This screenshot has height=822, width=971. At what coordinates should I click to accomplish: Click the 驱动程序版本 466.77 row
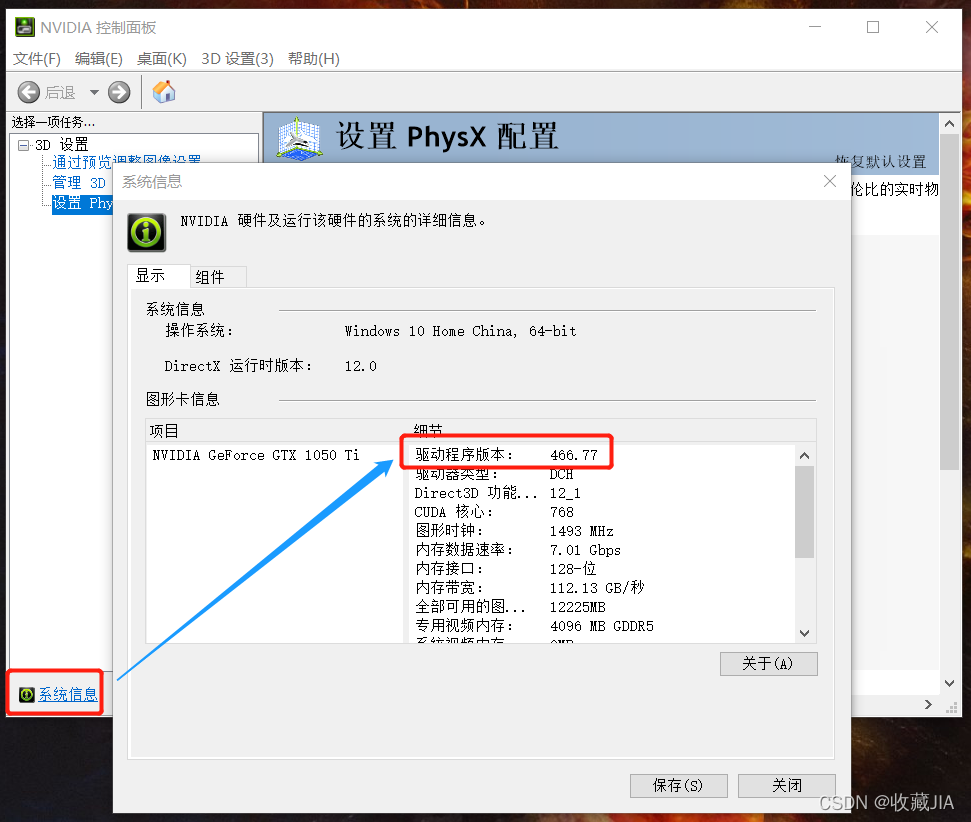pos(506,455)
